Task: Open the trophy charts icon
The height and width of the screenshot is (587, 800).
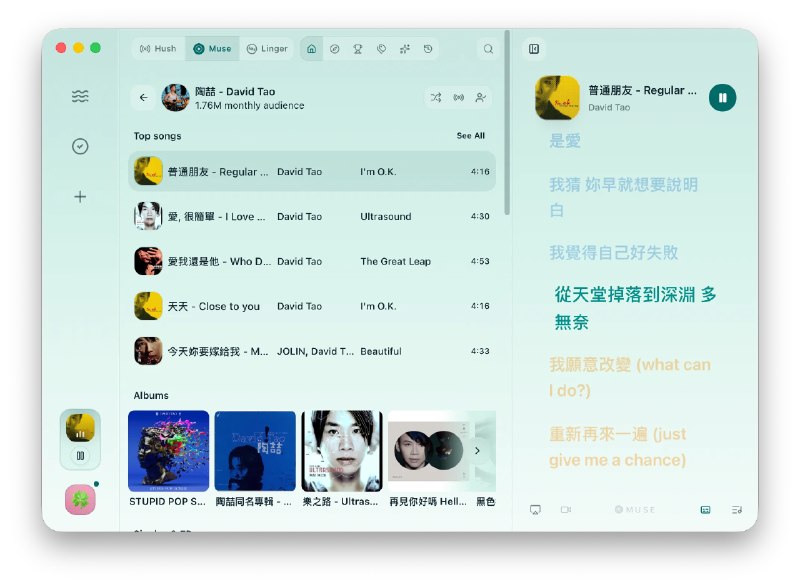Action: (x=358, y=49)
